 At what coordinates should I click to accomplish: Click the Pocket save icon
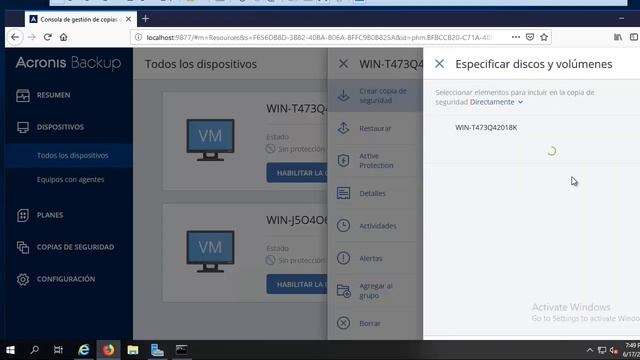point(530,37)
